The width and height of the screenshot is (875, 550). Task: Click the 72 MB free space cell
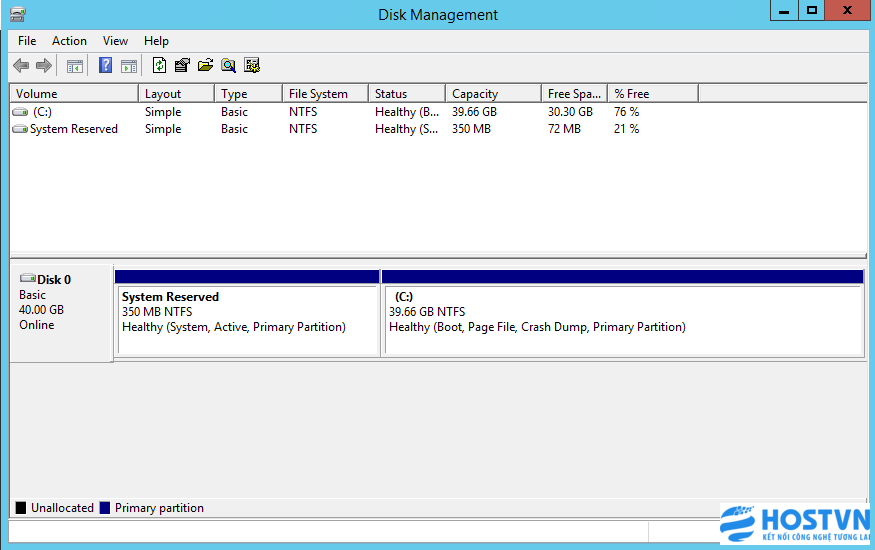click(564, 129)
